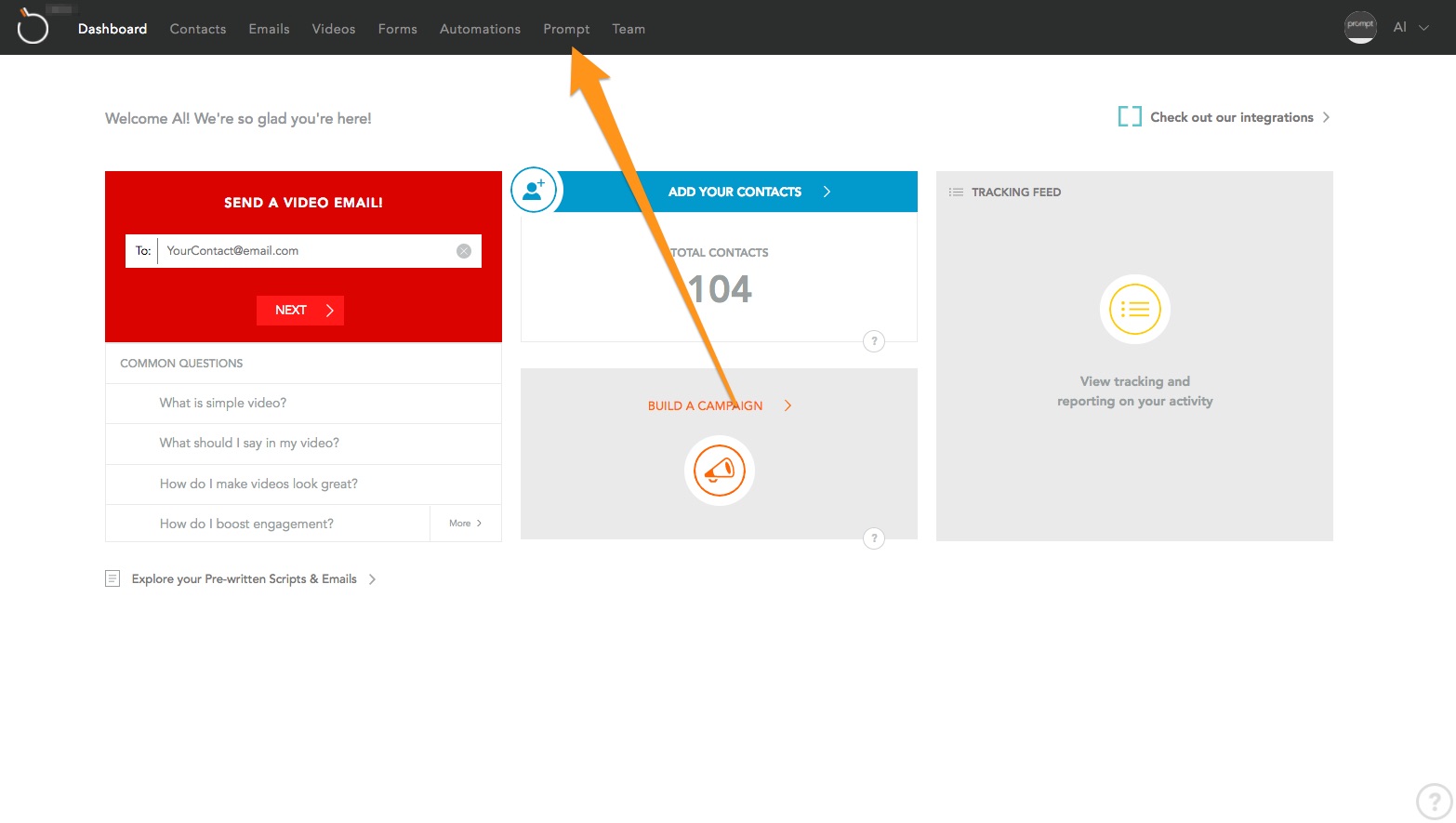Click the COMMON QUESTIONS heading
The width and height of the screenshot is (1456, 823).
click(x=181, y=364)
